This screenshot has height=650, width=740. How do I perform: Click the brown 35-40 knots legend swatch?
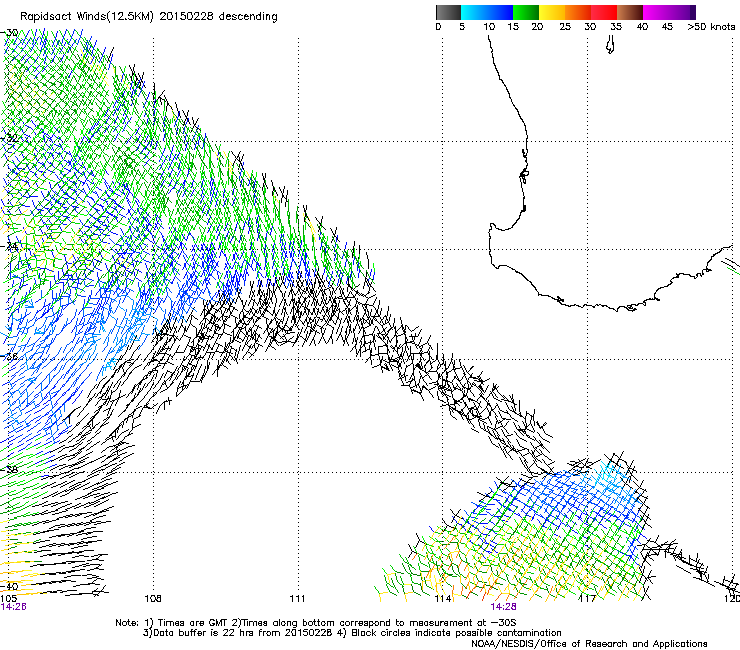click(630, 12)
